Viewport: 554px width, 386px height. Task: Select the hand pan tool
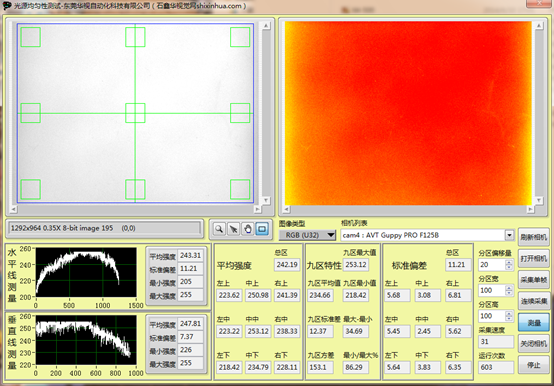tap(248, 229)
